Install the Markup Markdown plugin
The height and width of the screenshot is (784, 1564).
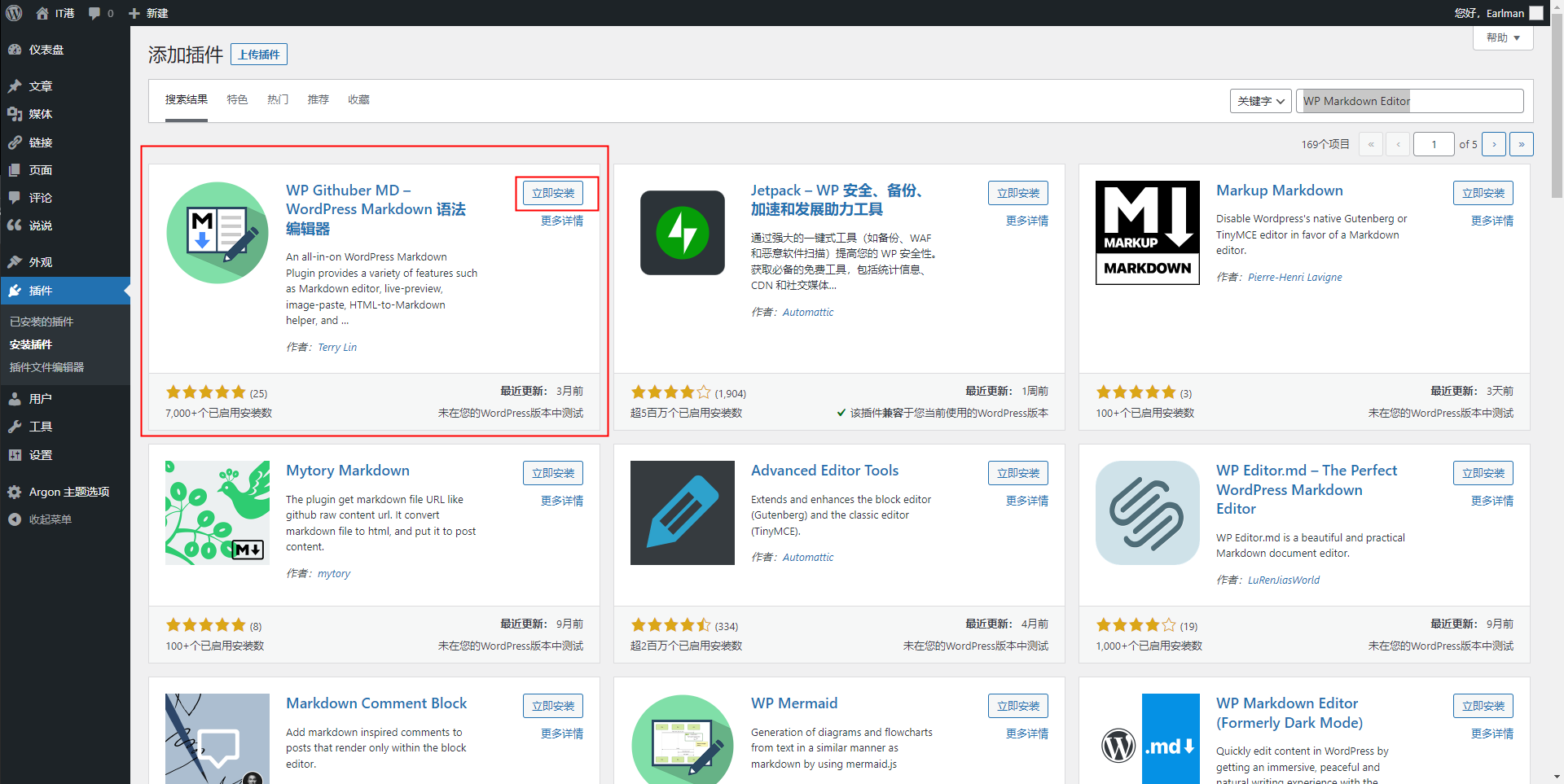[1483, 193]
